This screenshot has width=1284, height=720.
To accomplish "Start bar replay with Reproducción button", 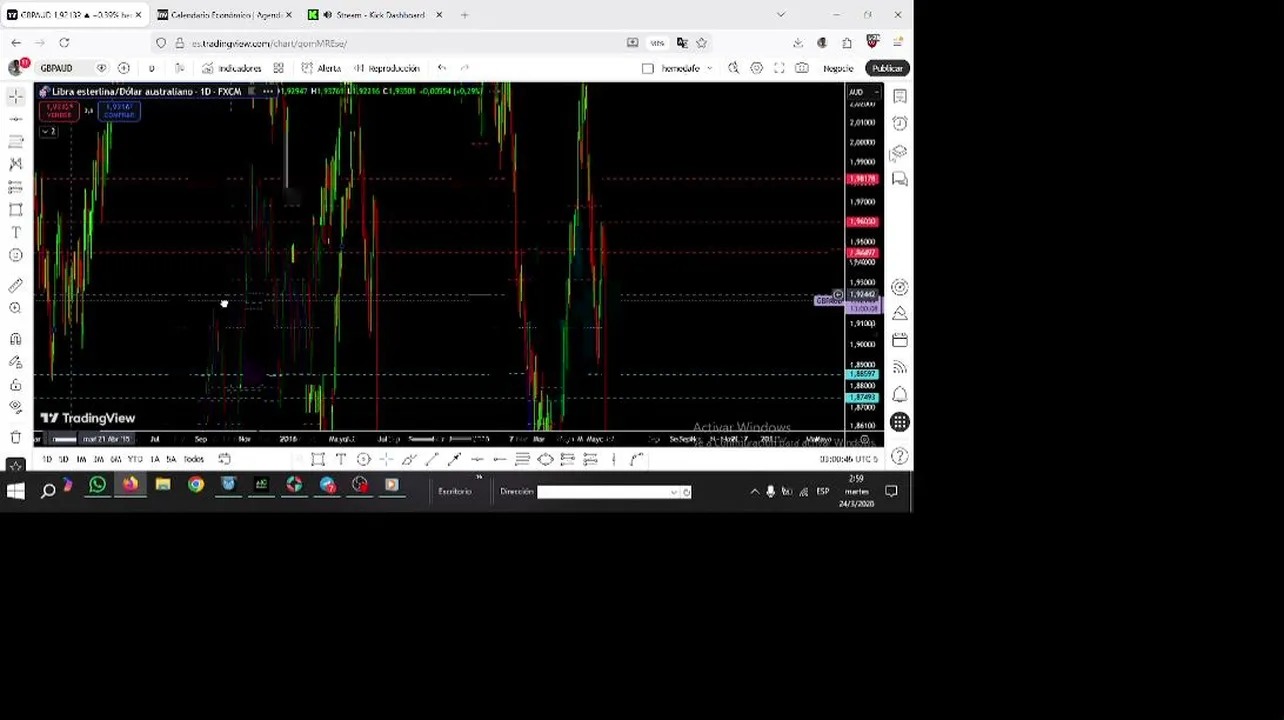I will (x=386, y=68).
